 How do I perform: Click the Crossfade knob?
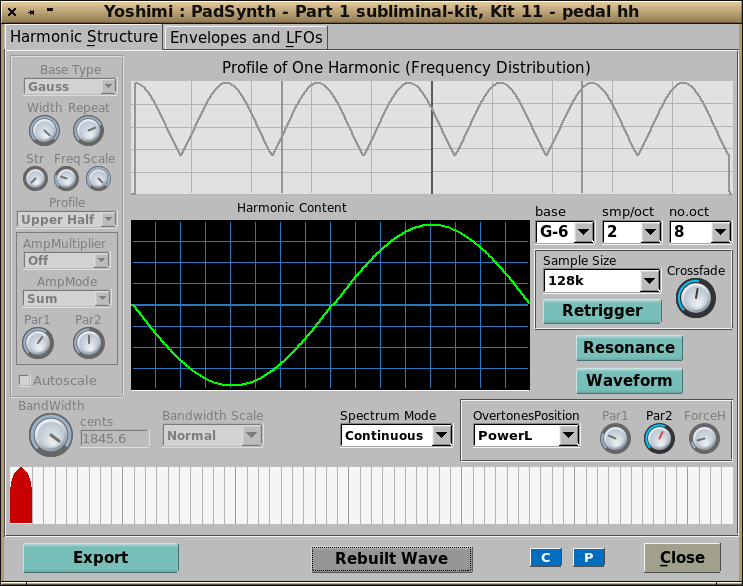695,298
